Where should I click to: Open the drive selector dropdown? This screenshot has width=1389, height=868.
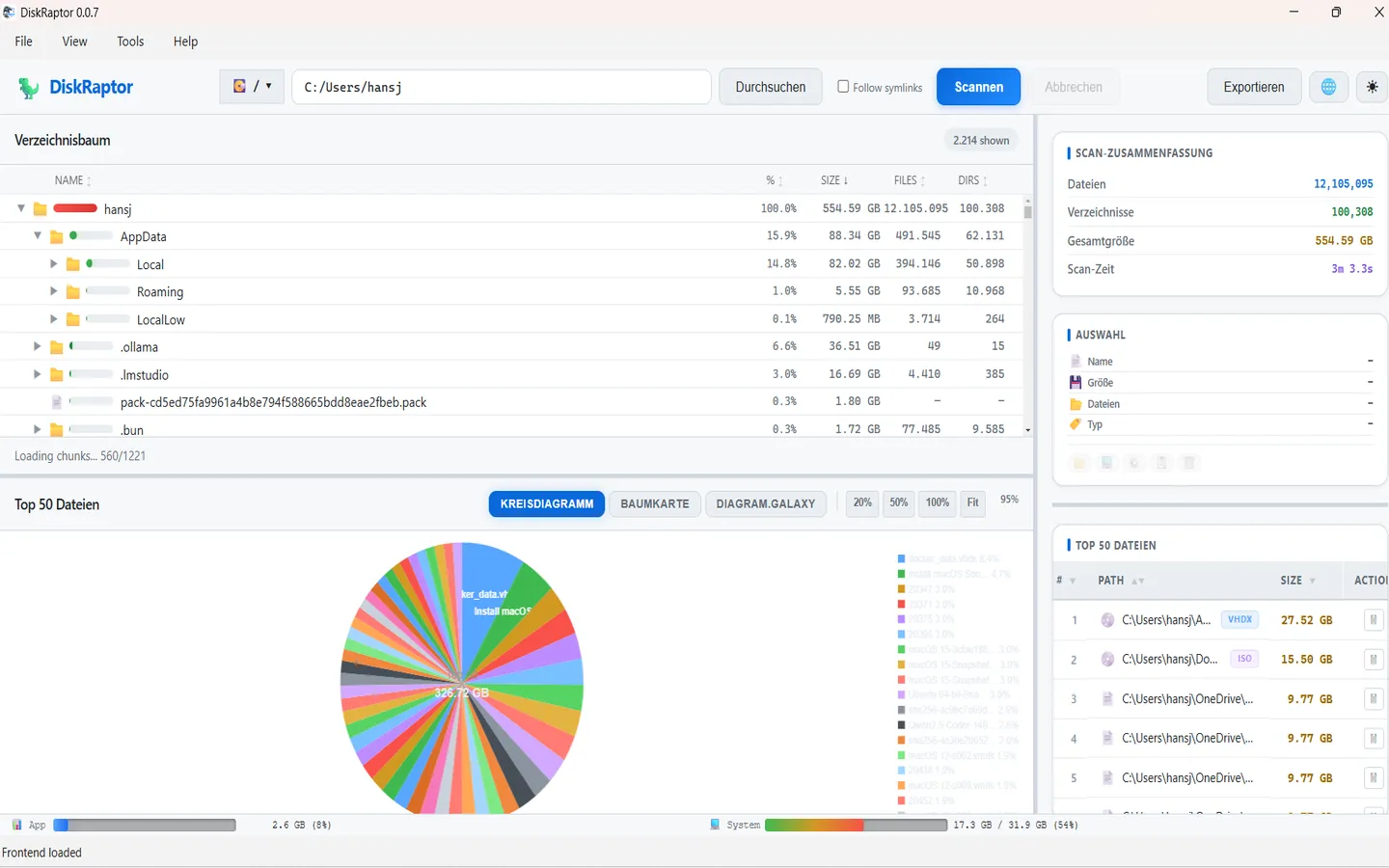point(252,86)
